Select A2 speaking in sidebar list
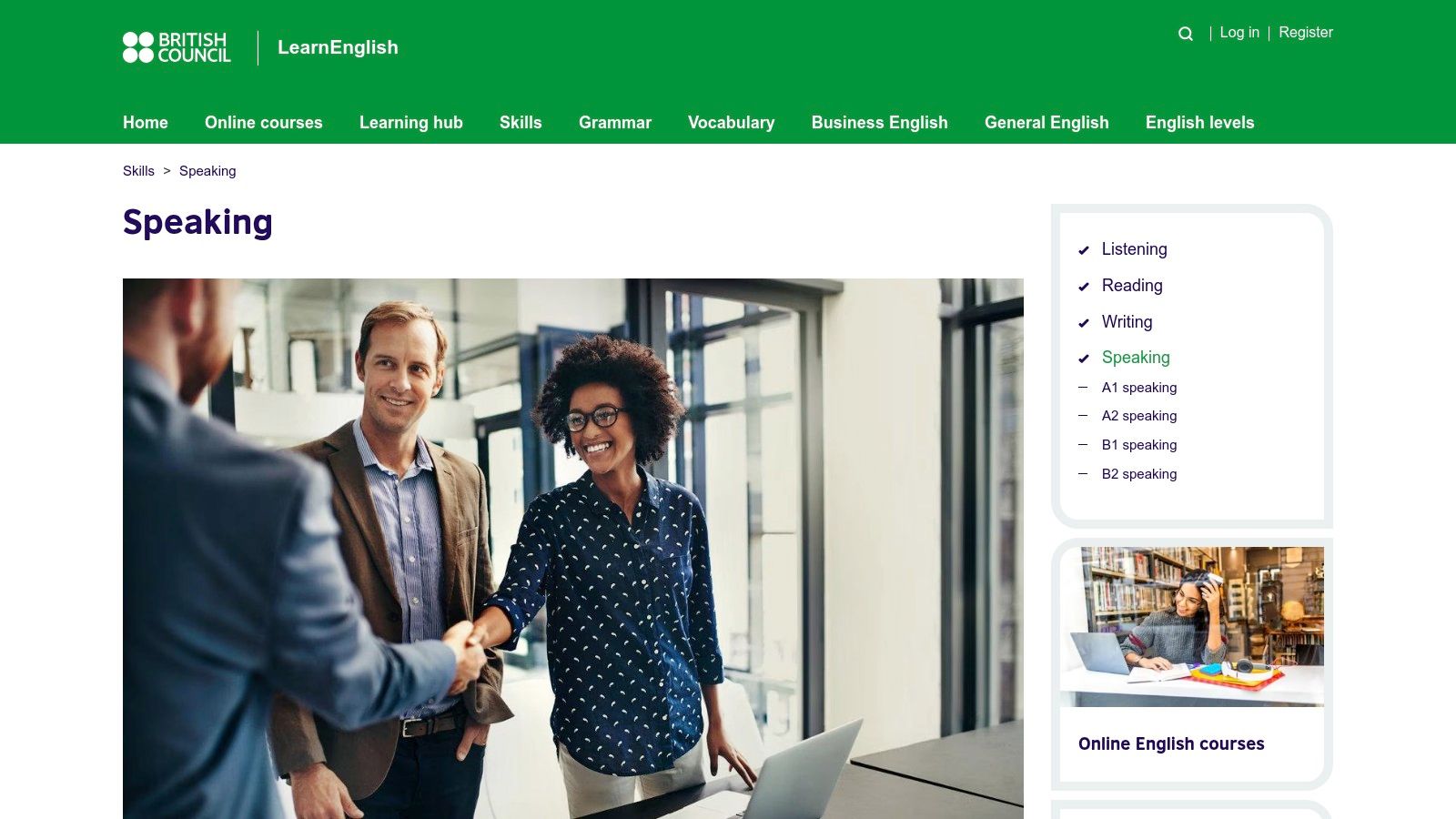Screen dimensions: 1456x819 click(1139, 416)
